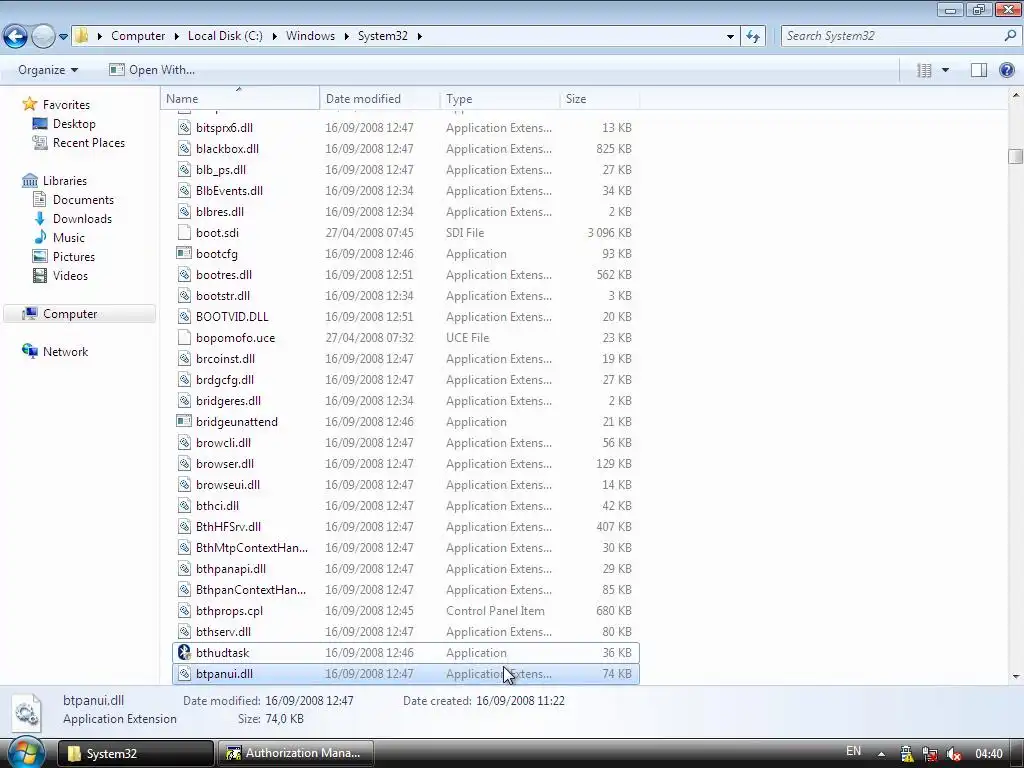Open the Help icon

[1007, 70]
